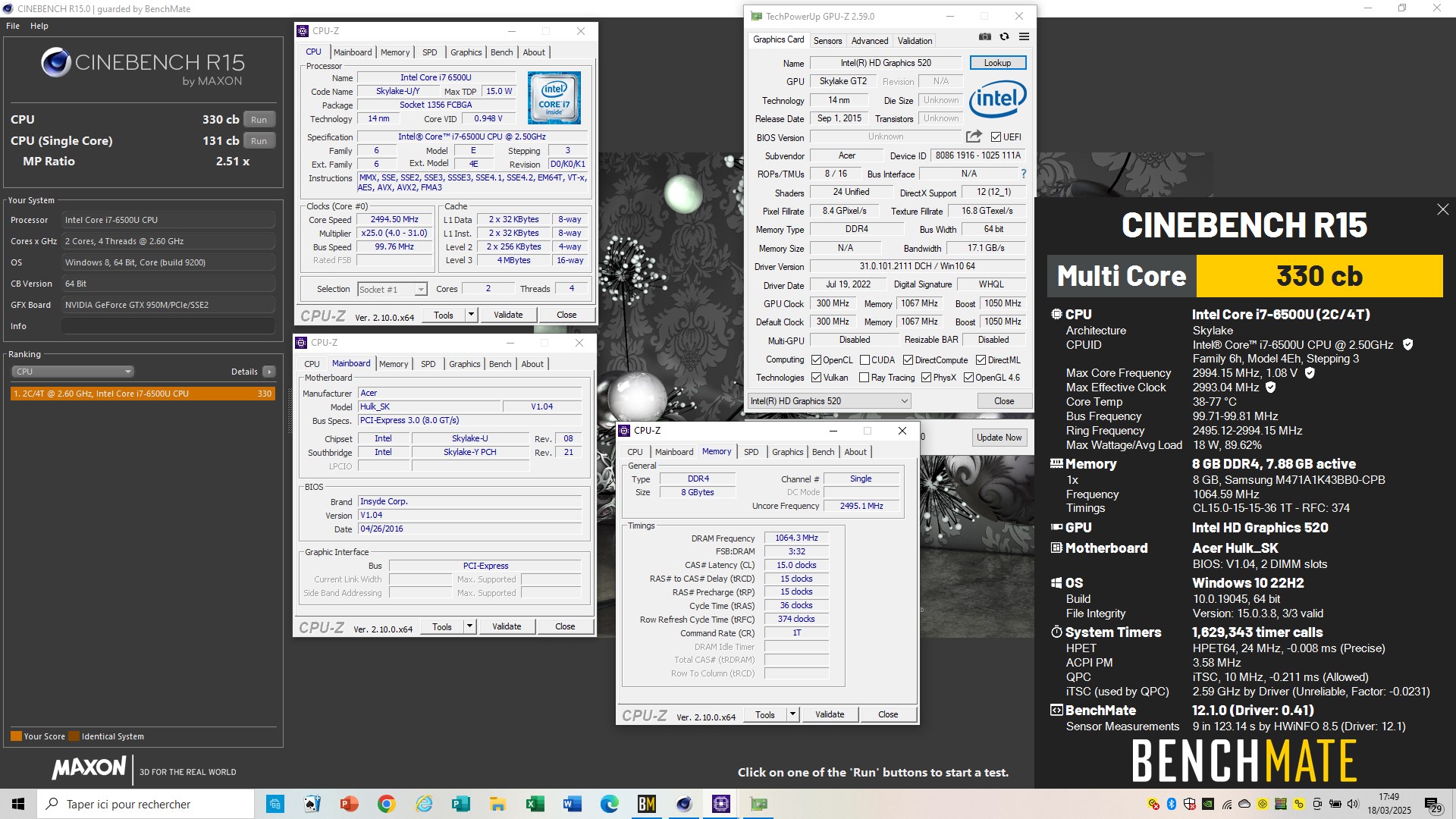Open the Cinebench File menu
This screenshot has width=1456, height=819.
pos(13,26)
